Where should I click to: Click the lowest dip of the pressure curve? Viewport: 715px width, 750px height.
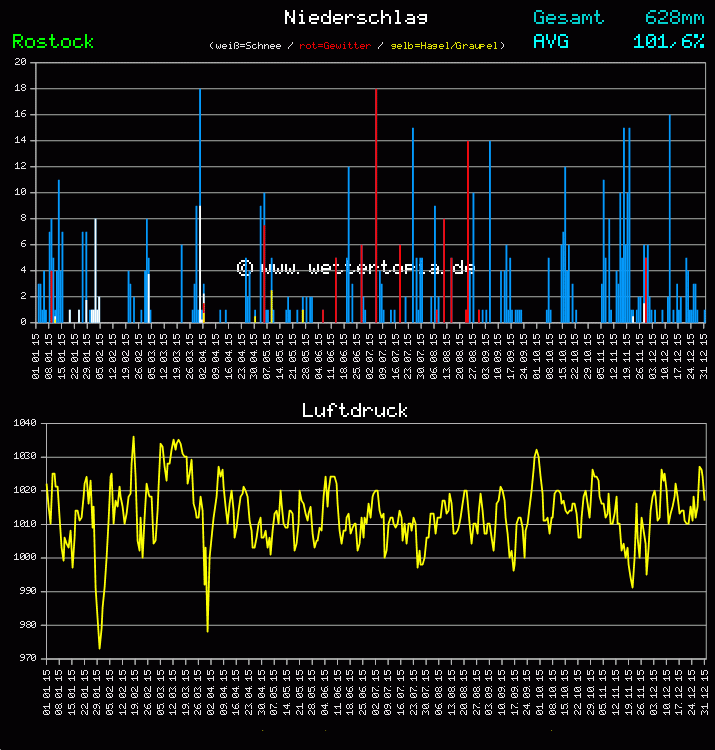click(x=99, y=647)
